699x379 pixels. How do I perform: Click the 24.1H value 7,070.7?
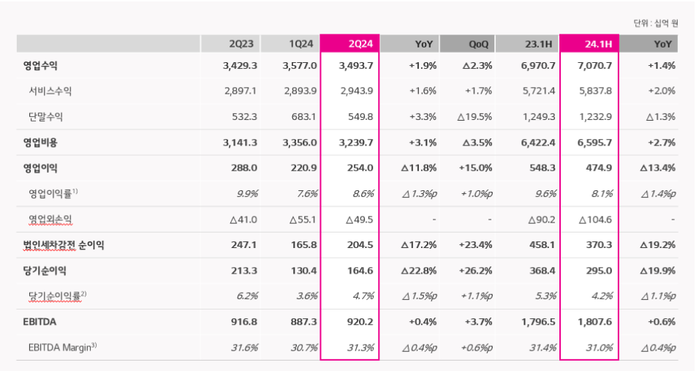click(595, 66)
